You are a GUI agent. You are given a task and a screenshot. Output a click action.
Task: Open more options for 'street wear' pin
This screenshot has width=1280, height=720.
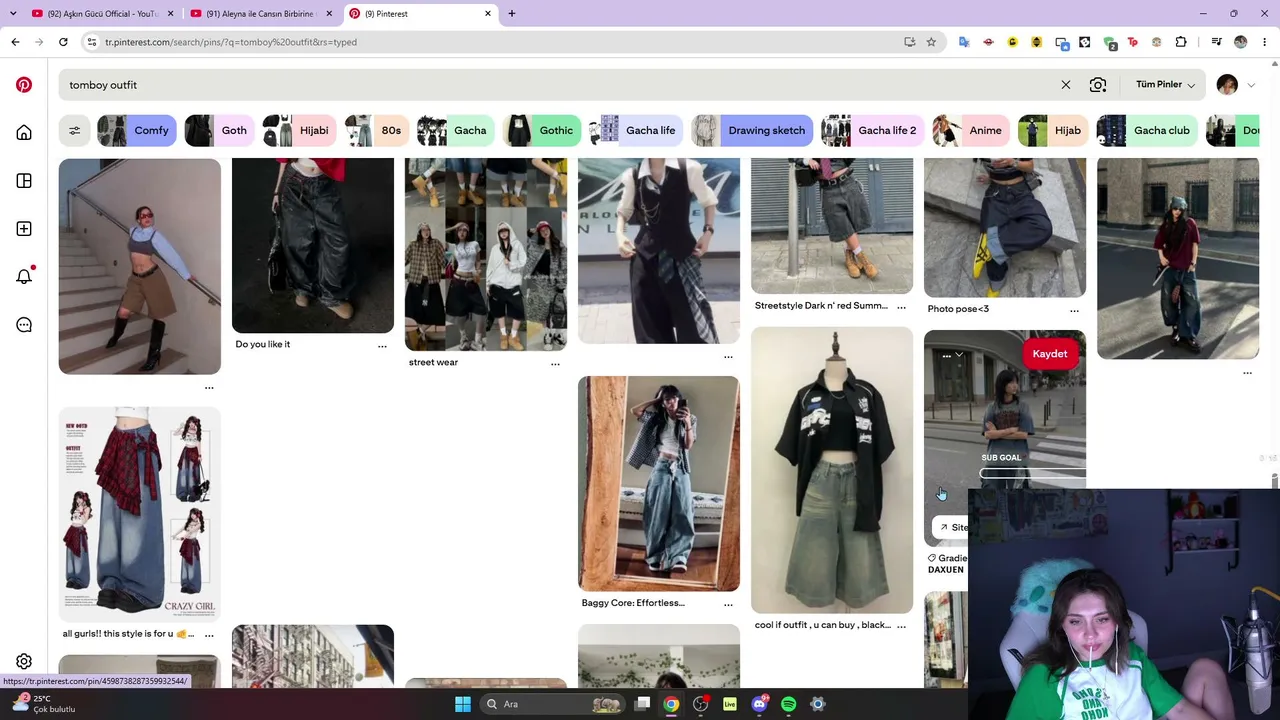(x=555, y=364)
